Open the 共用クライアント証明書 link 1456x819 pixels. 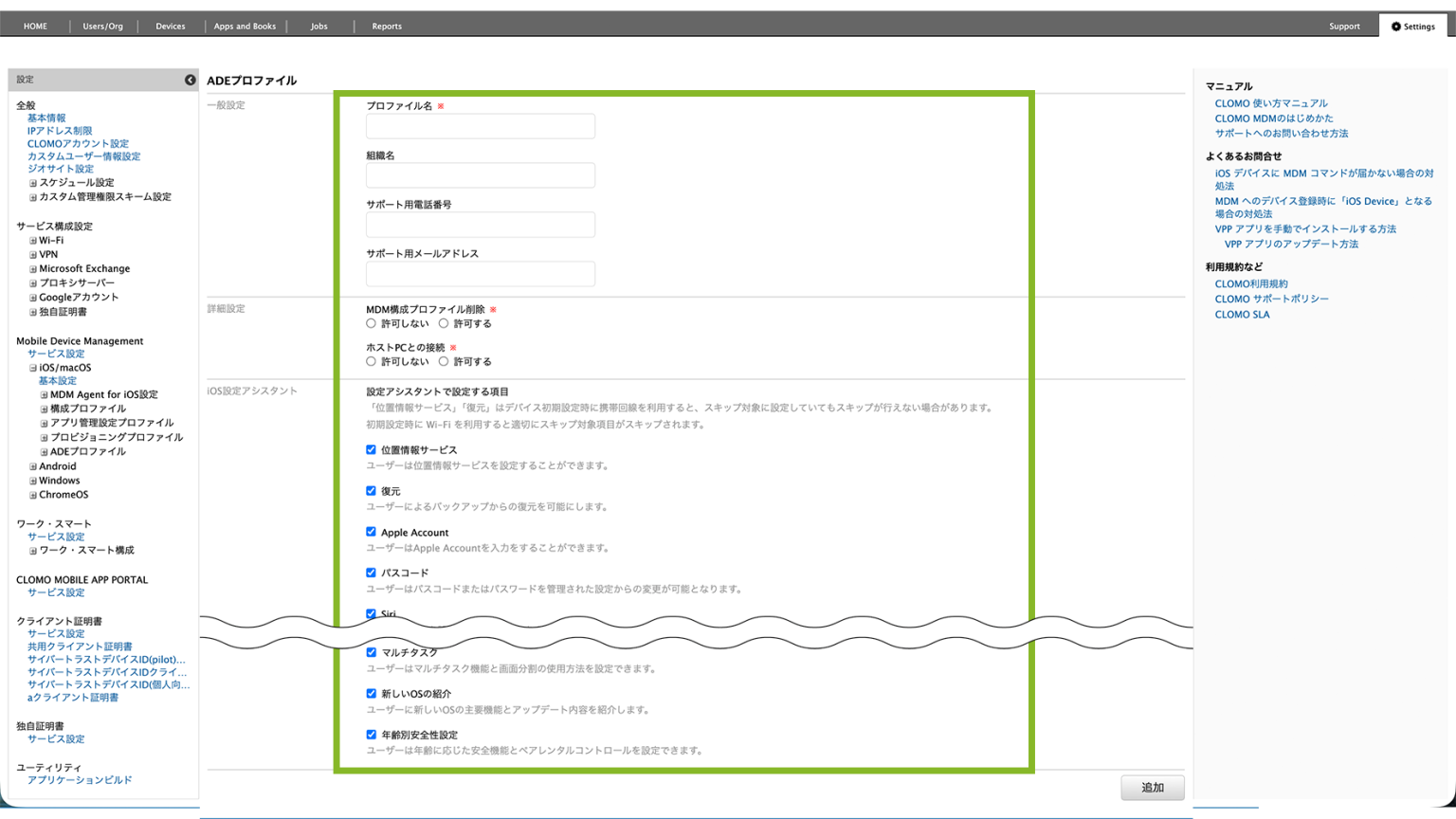point(80,646)
